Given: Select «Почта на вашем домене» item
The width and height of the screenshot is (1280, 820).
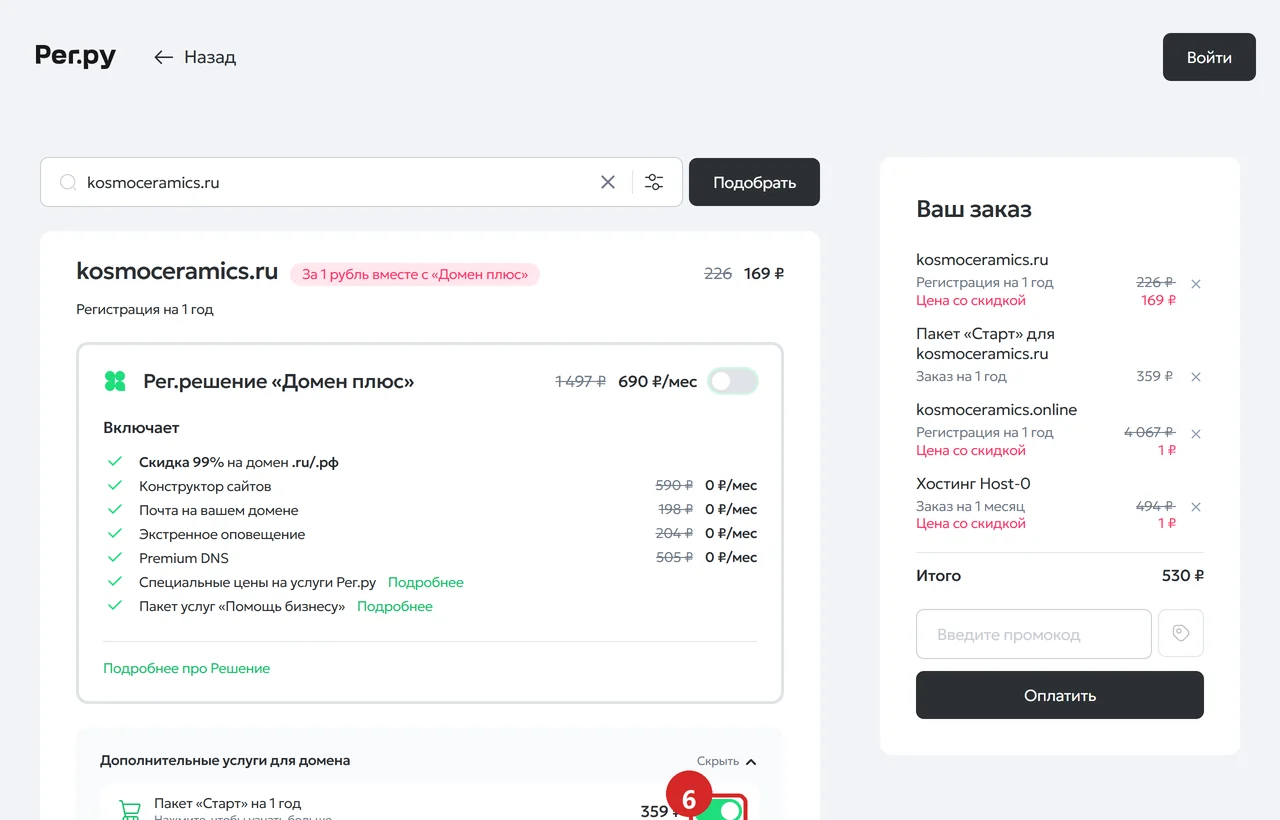Looking at the screenshot, I should pos(218,510).
